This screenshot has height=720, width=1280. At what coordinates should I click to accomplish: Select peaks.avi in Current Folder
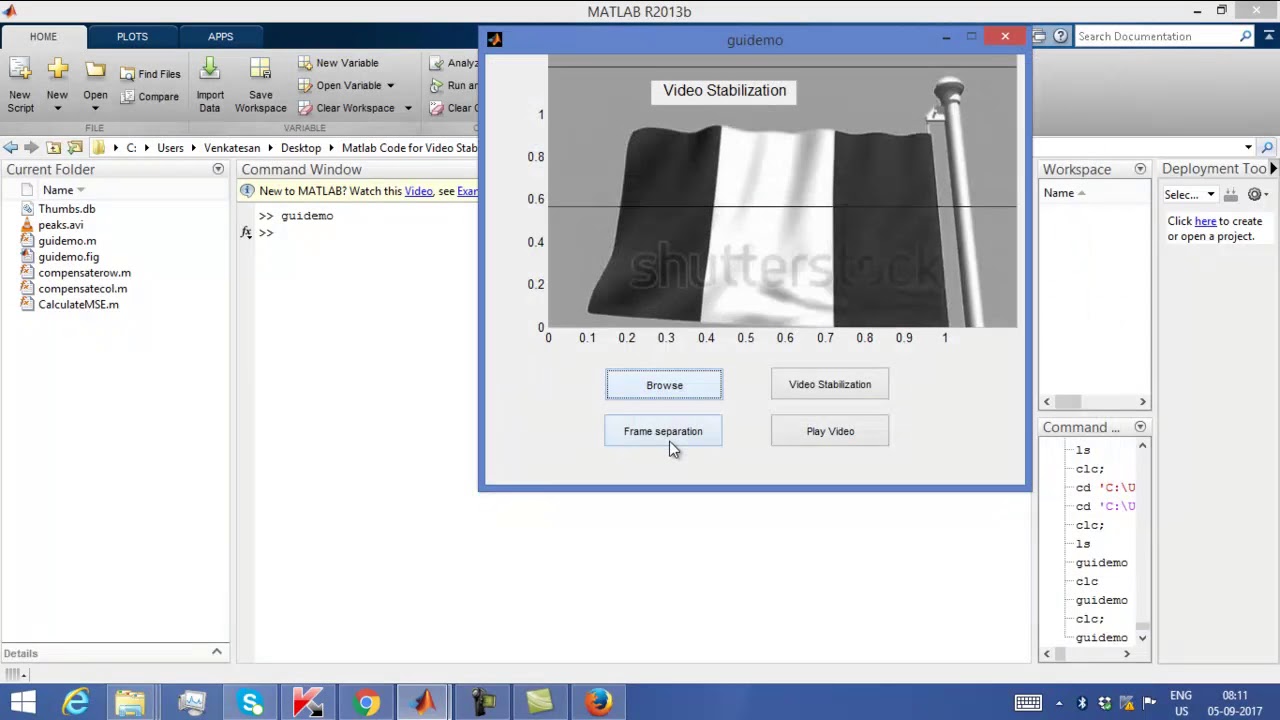61,225
